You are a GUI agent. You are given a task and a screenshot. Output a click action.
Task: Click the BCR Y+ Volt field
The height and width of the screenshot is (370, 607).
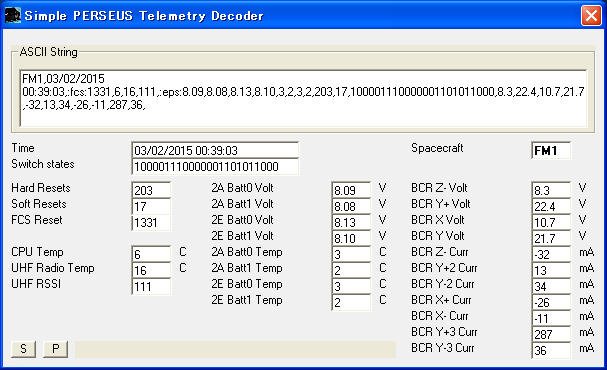[x=551, y=206]
